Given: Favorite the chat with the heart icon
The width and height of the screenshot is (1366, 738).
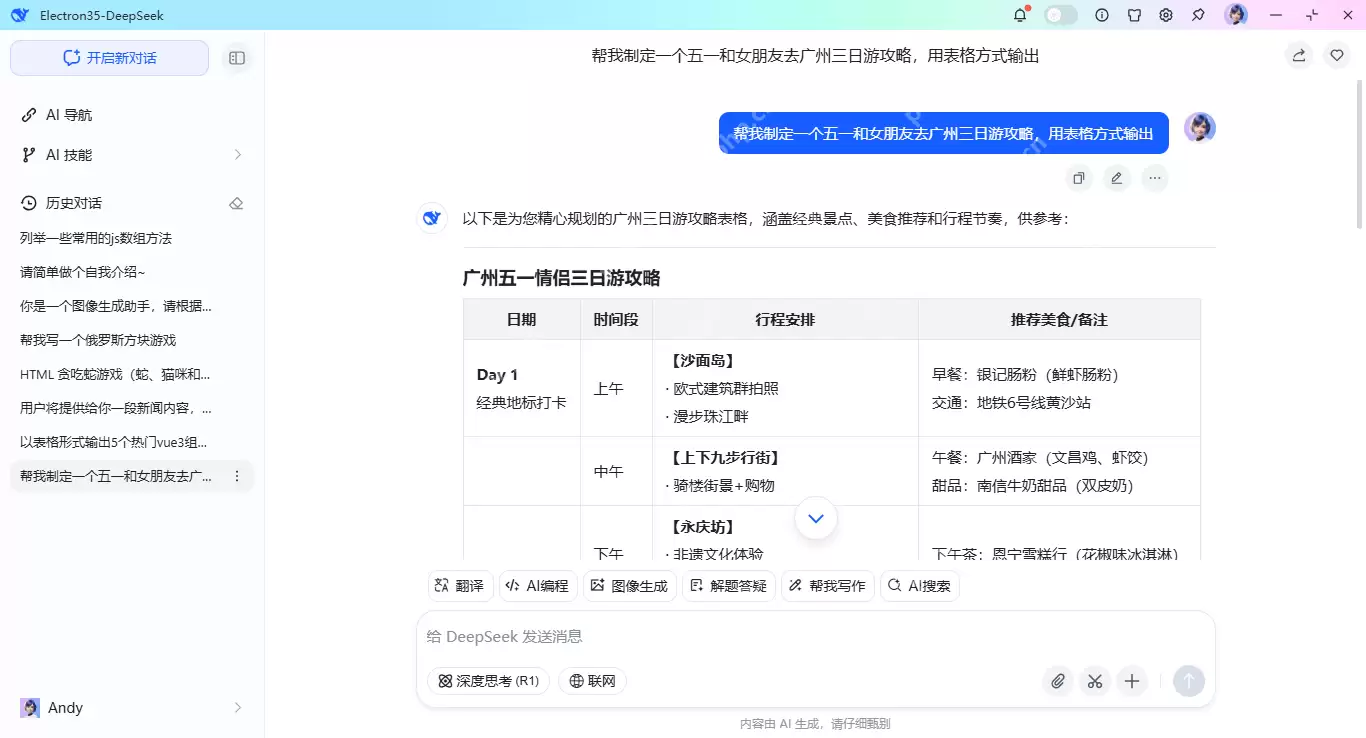Looking at the screenshot, I should click(1337, 55).
